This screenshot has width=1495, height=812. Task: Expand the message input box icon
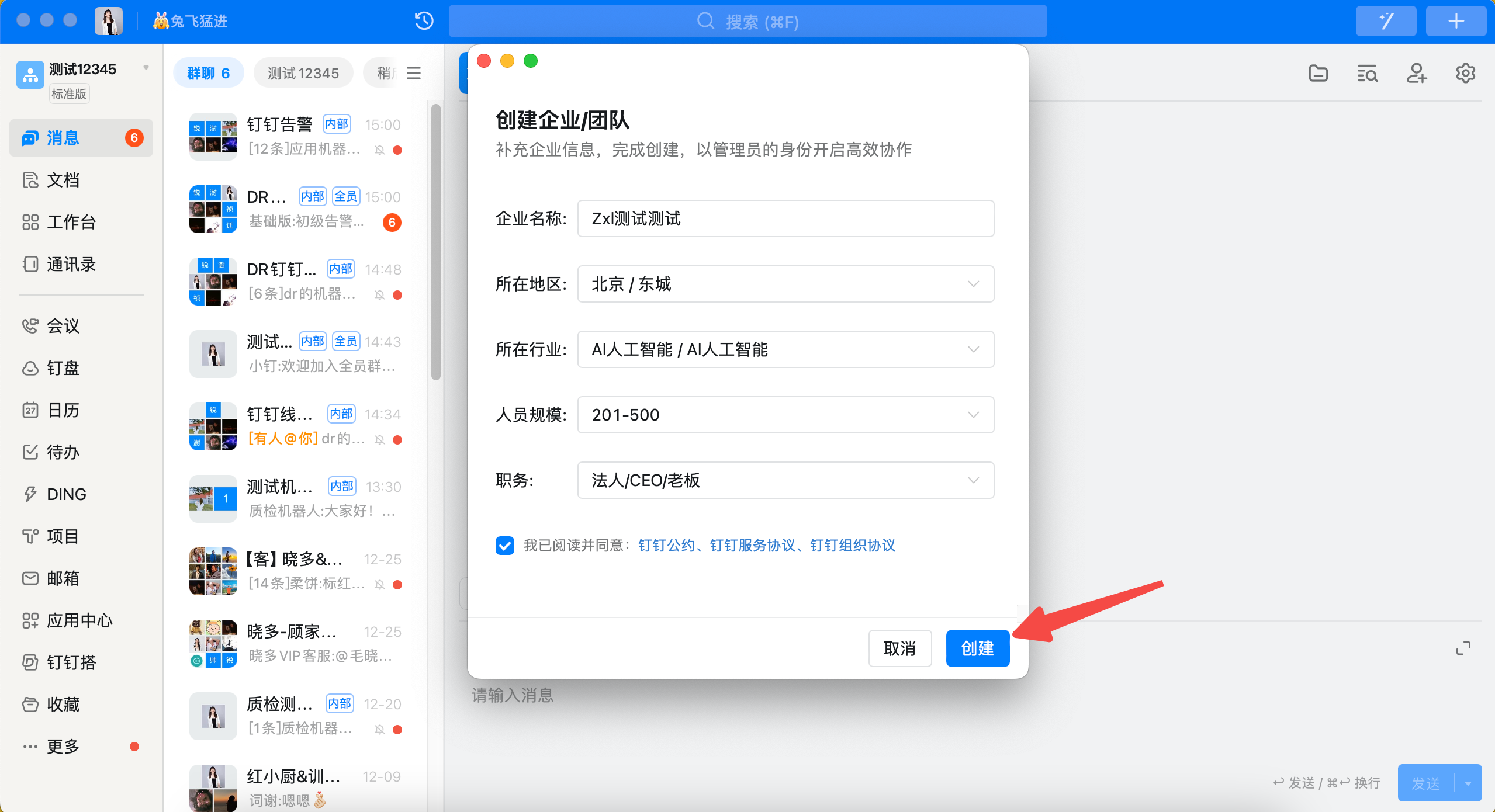click(1463, 648)
